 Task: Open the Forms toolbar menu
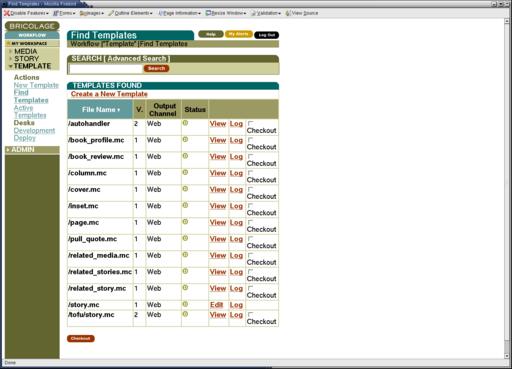[x=64, y=13]
